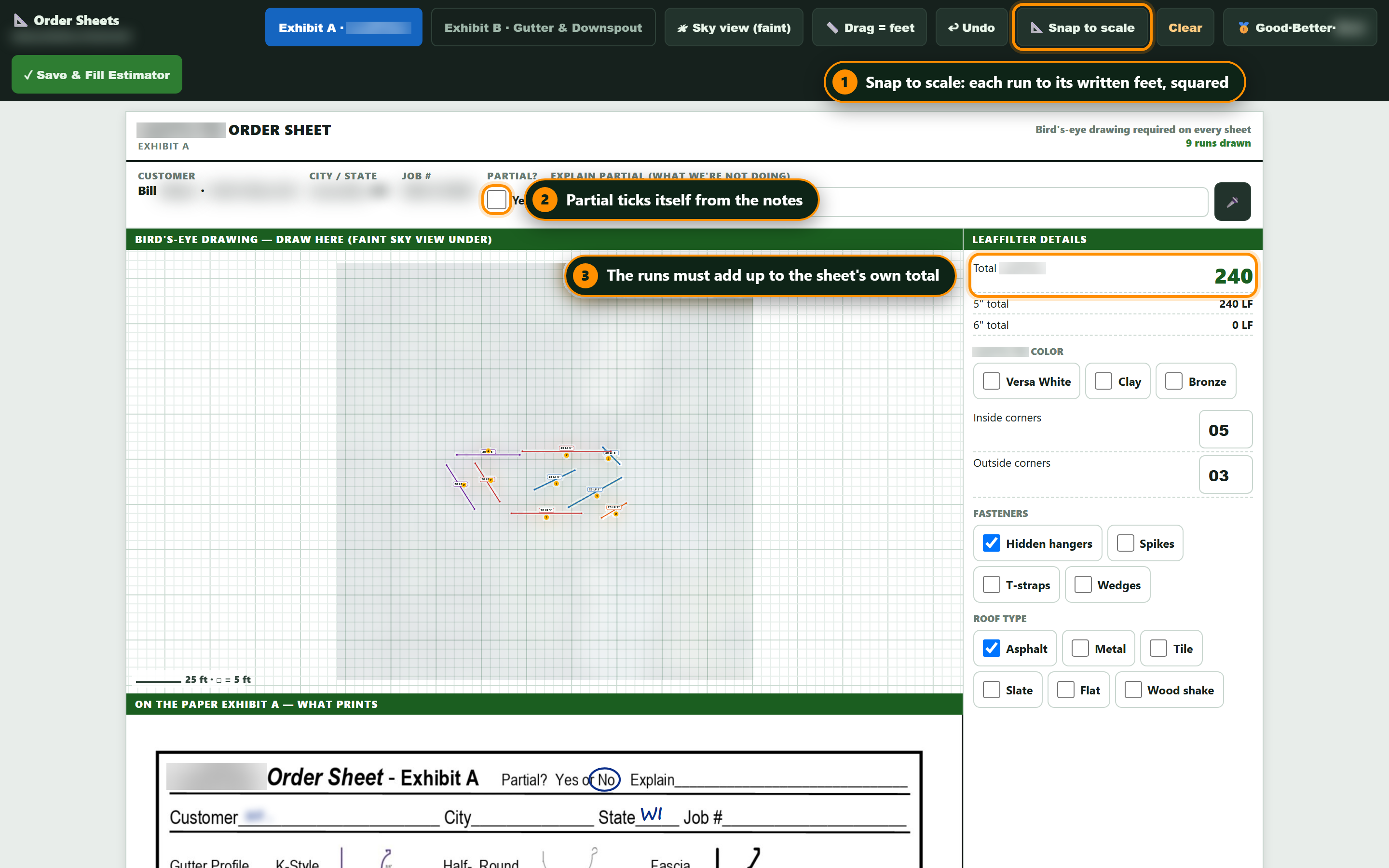Click the Order Sheets ruler logo icon
This screenshot has height=868, width=1389.
(x=21, y=21)
